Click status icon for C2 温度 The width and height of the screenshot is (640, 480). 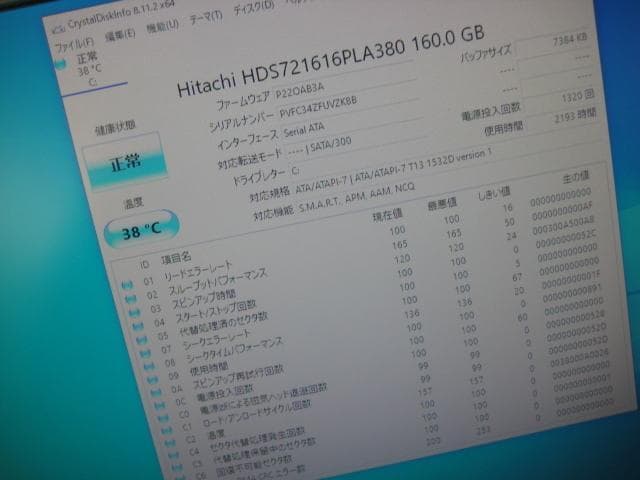169,443
